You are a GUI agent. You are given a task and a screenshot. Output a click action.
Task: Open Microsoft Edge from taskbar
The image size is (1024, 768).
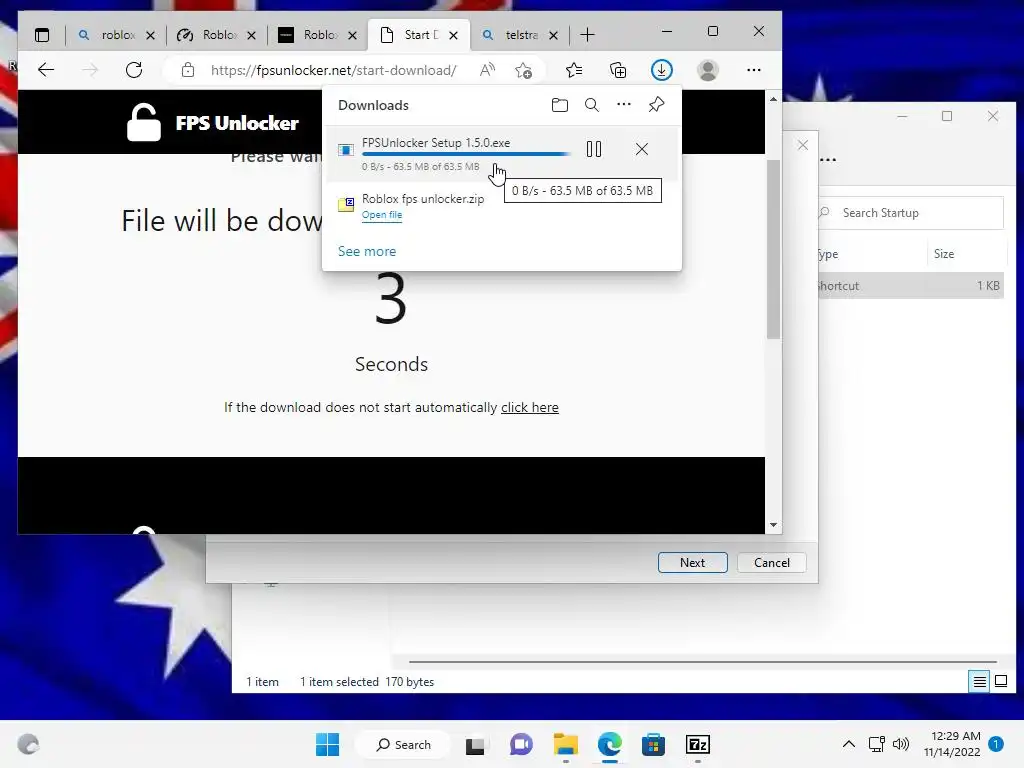point(610,744)
